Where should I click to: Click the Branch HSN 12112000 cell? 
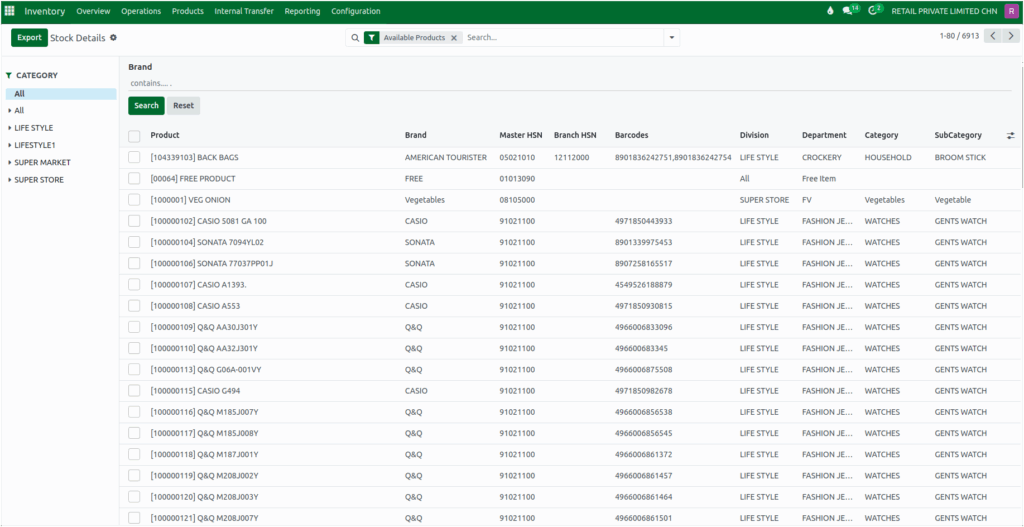(572, 157)
